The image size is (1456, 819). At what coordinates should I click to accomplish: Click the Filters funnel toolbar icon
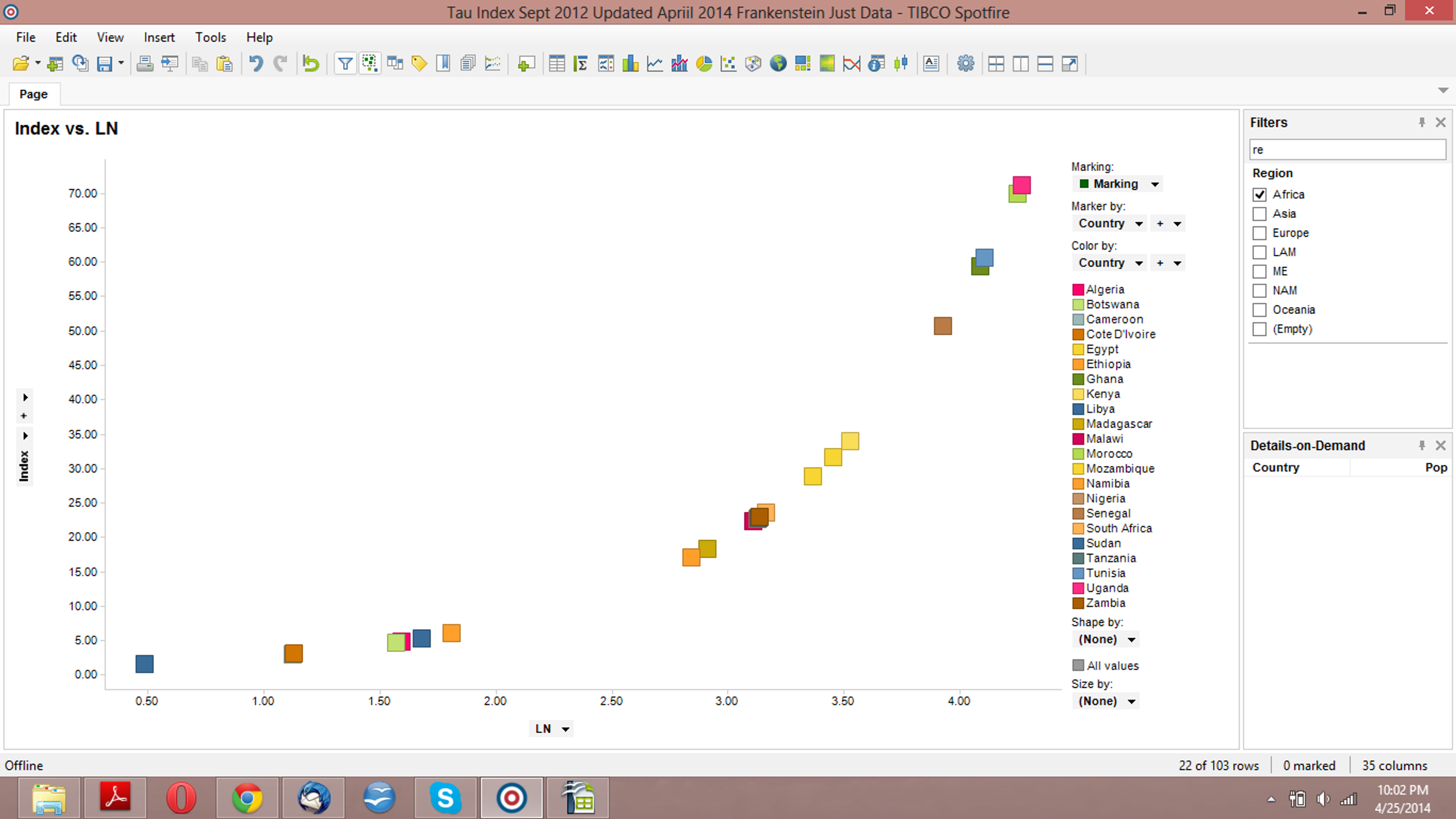click(x=345, y=64)
